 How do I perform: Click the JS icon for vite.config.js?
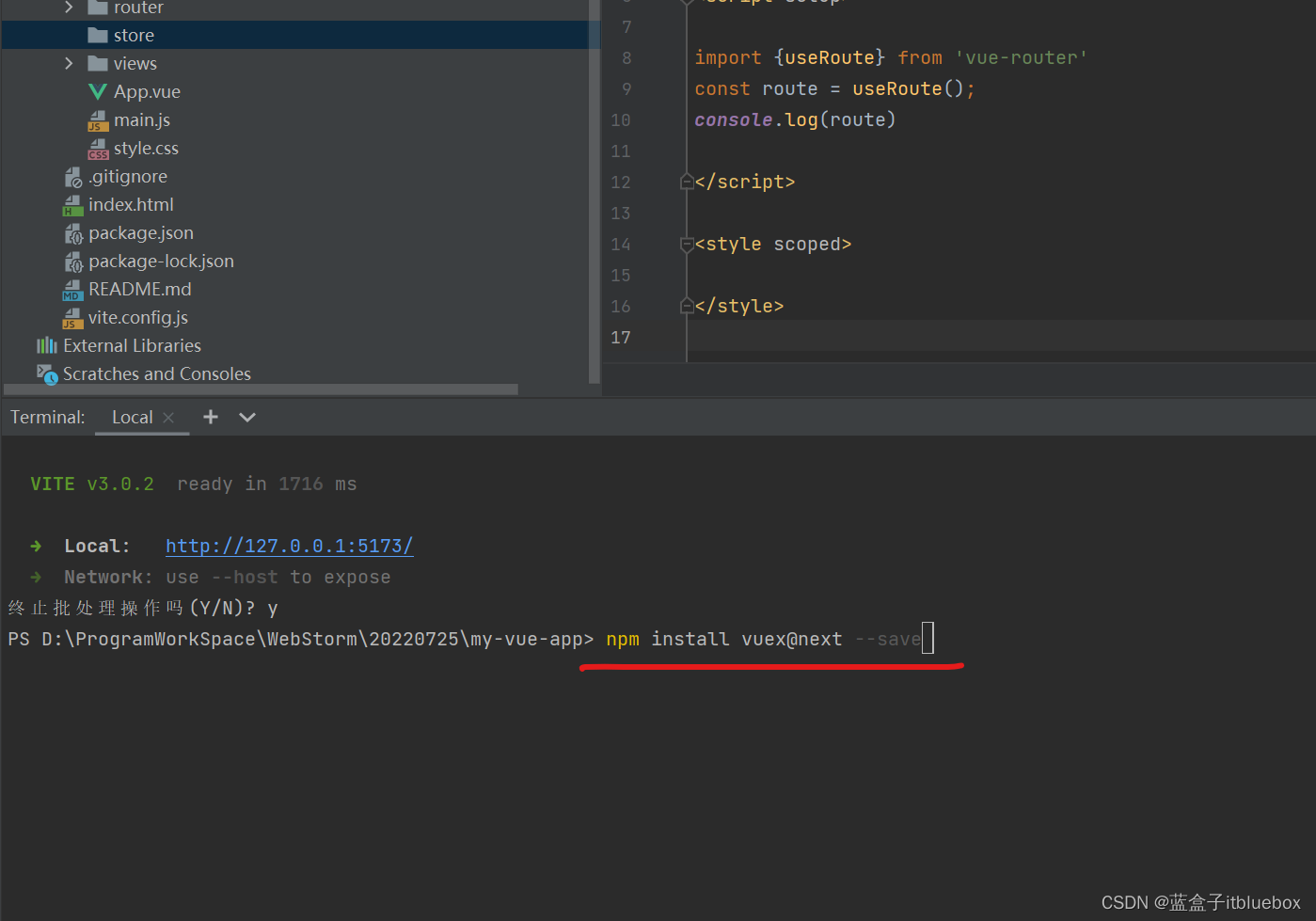point(73,318)
